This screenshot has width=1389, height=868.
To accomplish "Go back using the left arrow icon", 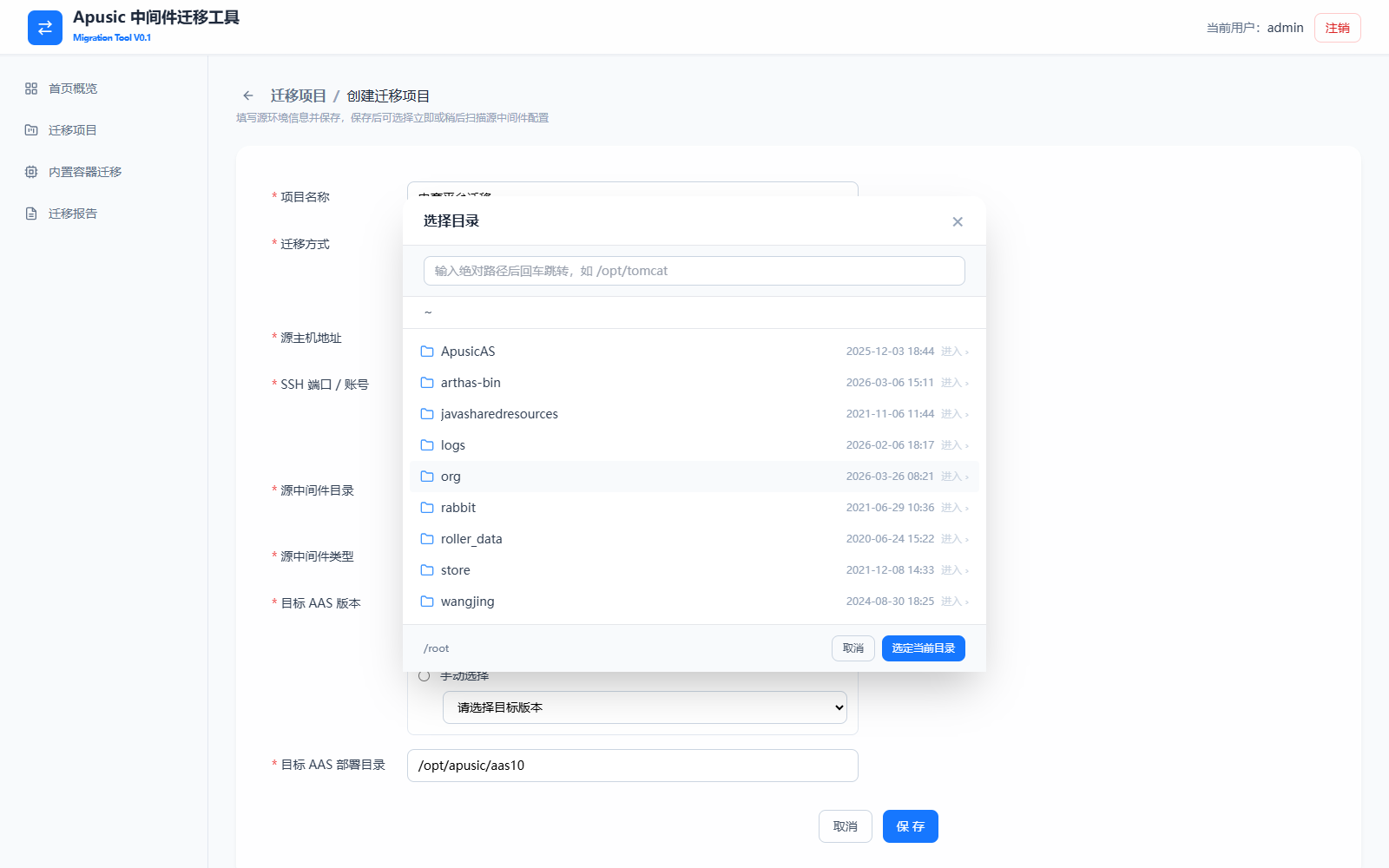I will click(248, 95).
